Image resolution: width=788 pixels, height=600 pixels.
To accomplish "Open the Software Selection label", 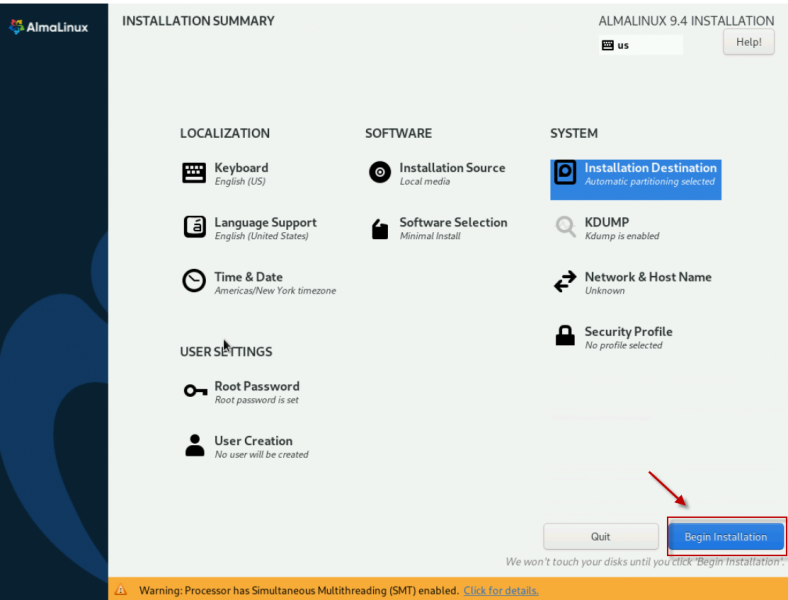I will (453, 222).
